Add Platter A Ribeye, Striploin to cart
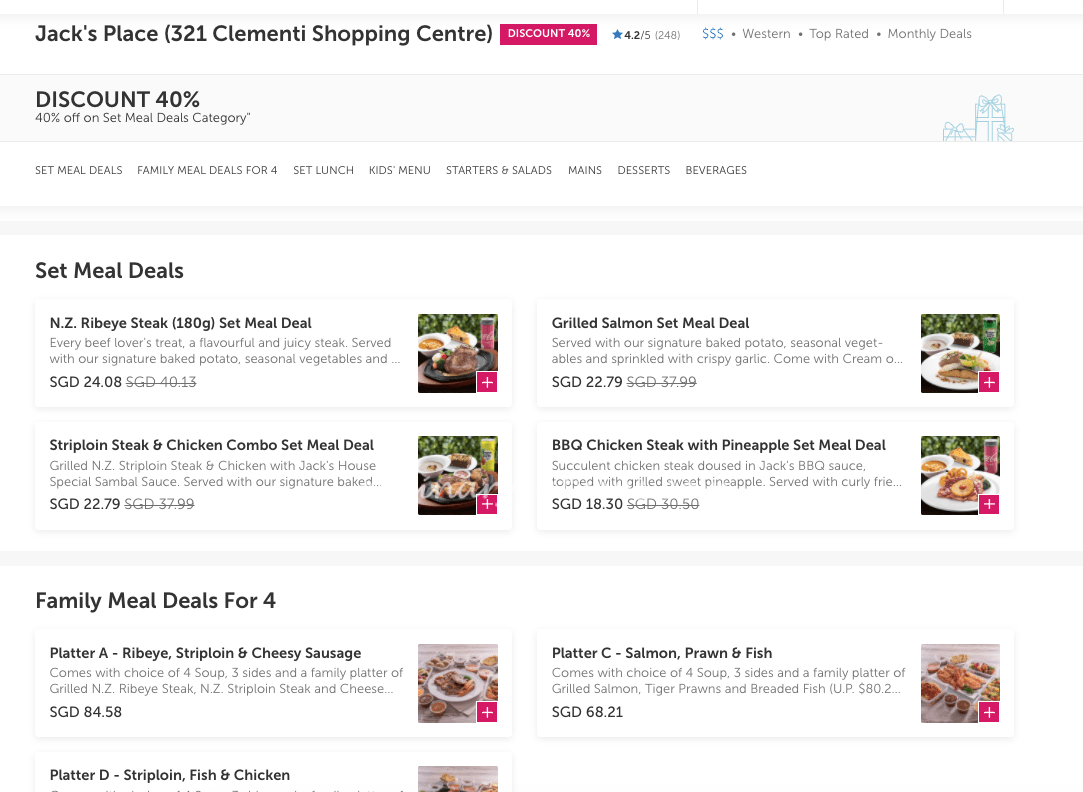Viewport: 1083px width, 792px height. 487,712
